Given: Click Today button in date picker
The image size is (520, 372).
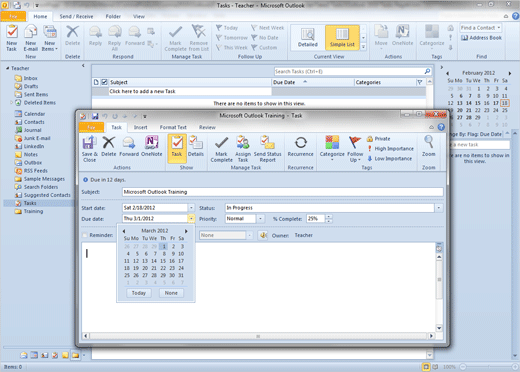Looking at the screenshot, I should click(139, 293).
